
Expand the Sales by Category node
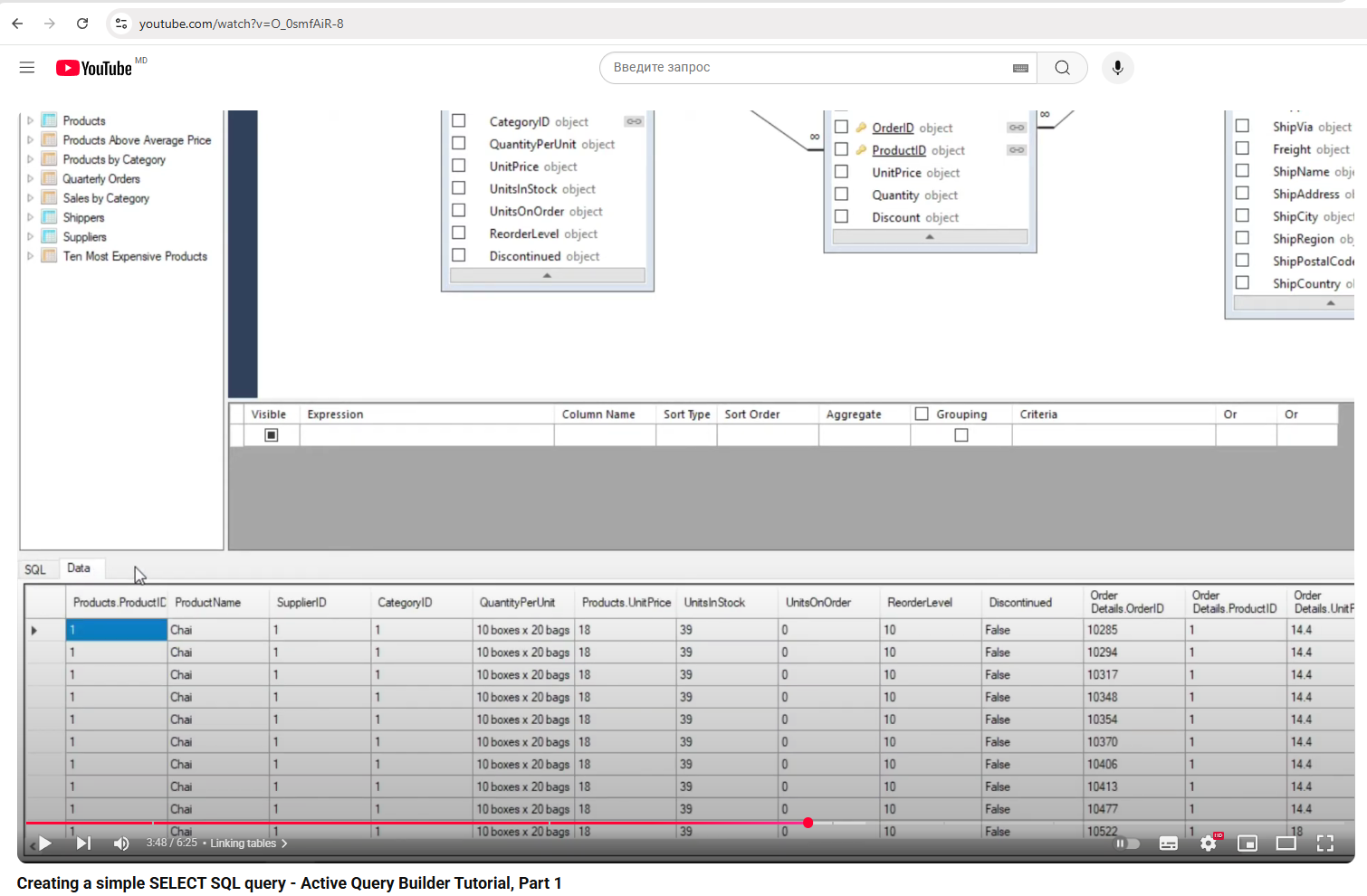tap(30, 198)
